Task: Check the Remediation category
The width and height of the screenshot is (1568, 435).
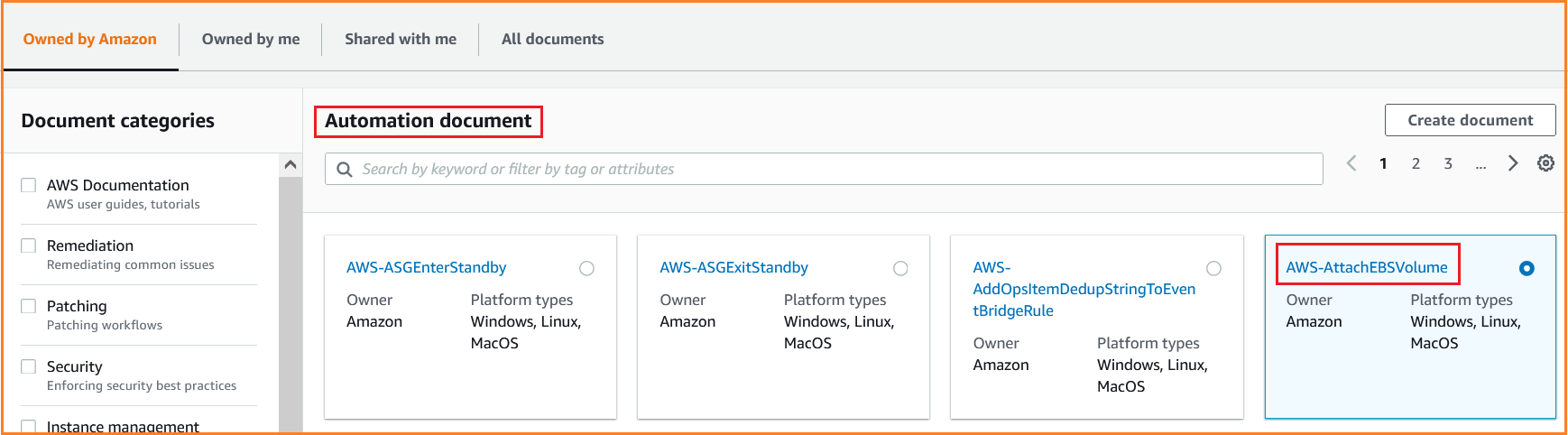Action: [29, 245]
